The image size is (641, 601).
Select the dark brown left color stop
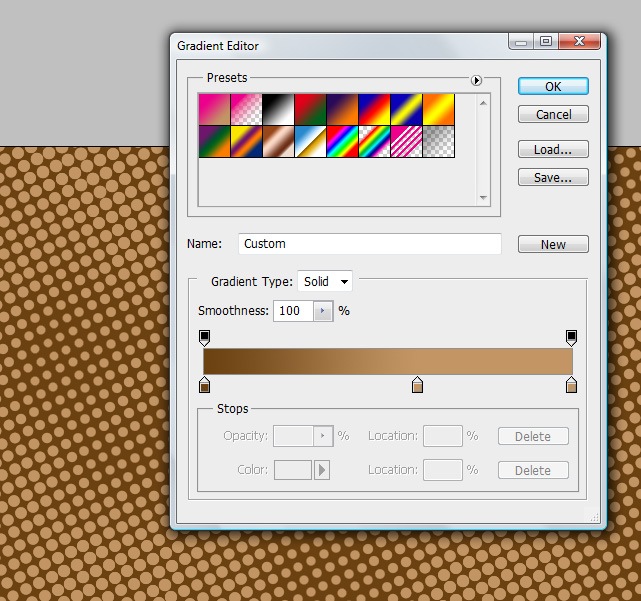pos(205,385)
